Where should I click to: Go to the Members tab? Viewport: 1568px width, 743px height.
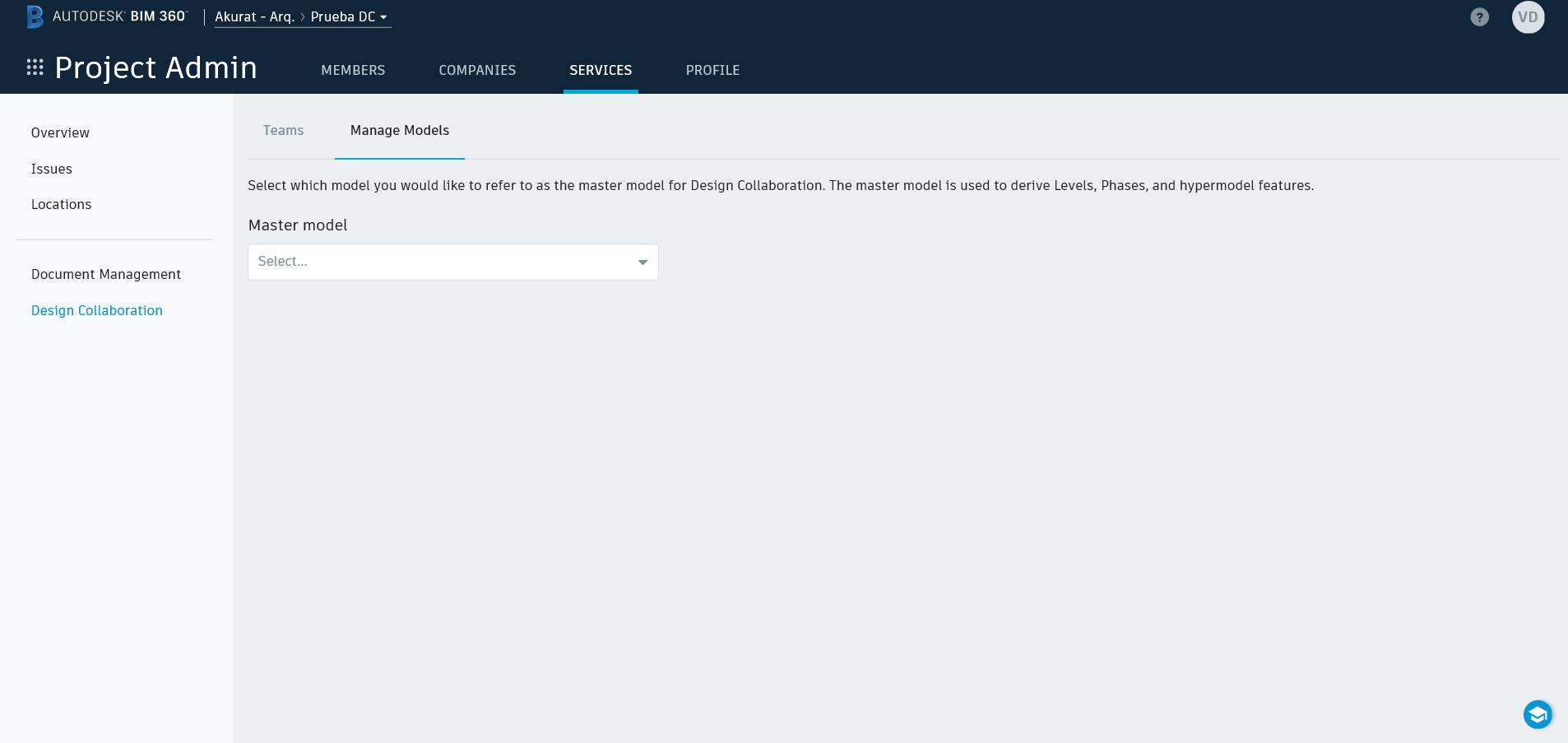(x=353, y=70)
